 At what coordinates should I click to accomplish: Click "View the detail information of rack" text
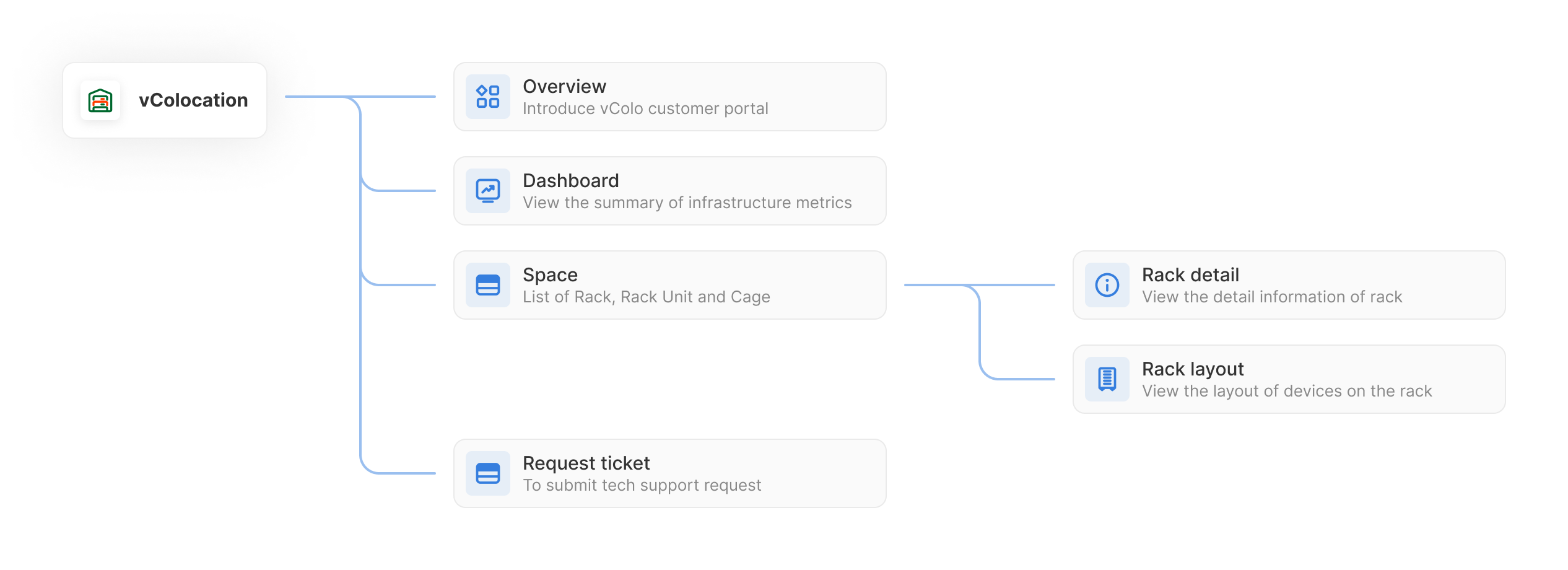point(1272,297)
